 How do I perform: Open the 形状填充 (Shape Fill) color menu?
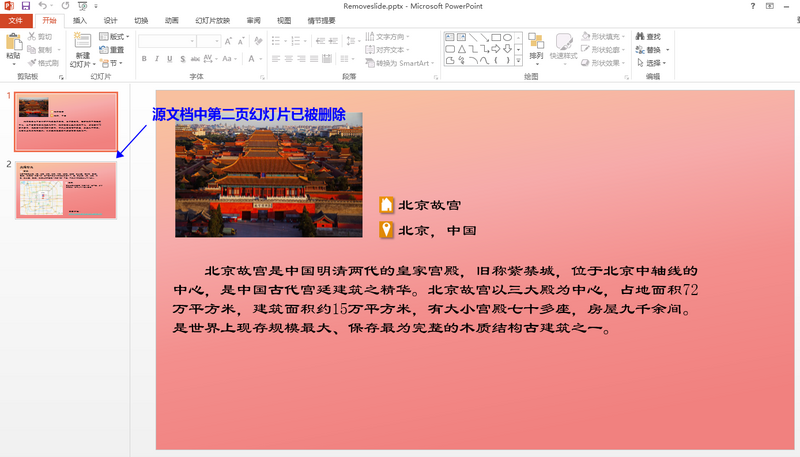604,37
